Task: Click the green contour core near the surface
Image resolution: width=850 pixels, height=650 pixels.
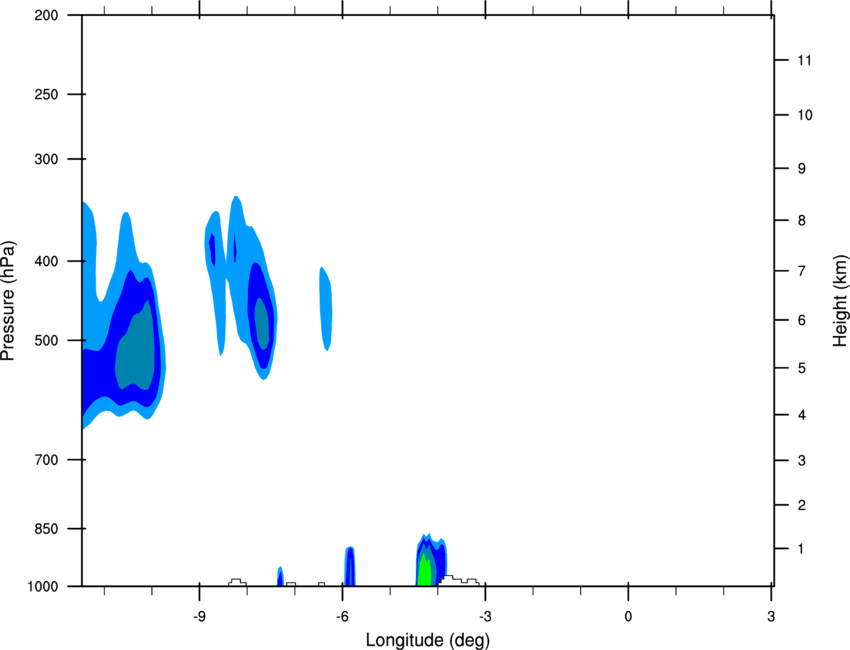Action: tap(425, 570)
